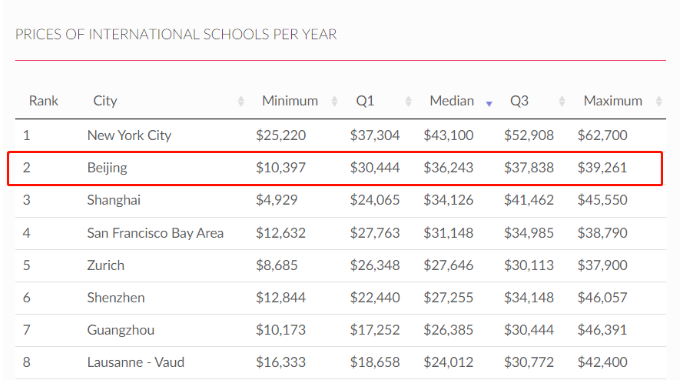Click San Francisco Bay Area entry
681x389 pixels.
tap(155, 233)
